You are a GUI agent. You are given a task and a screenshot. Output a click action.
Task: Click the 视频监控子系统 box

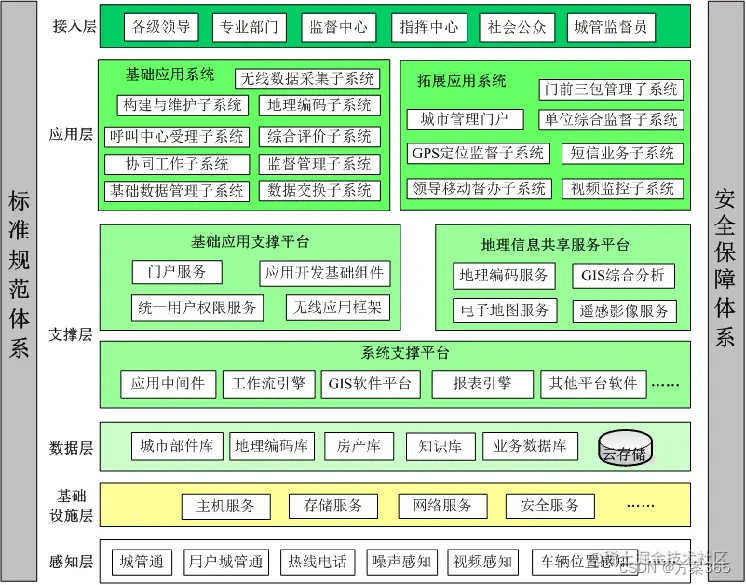622,189
